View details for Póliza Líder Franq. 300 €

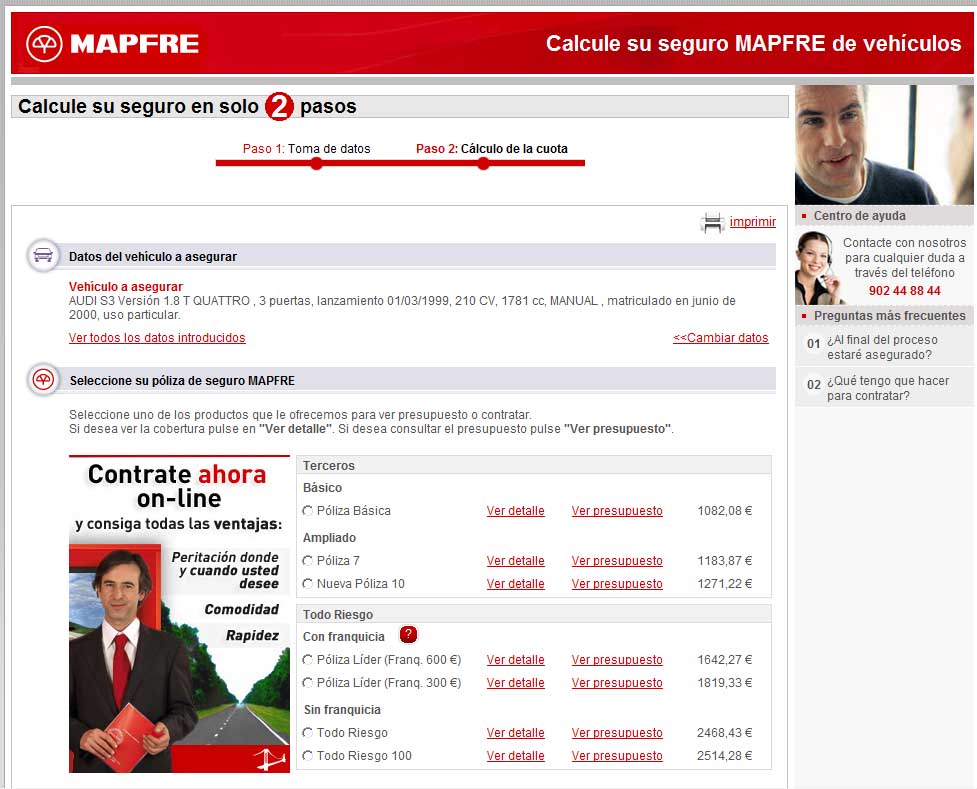click(515, 683)
